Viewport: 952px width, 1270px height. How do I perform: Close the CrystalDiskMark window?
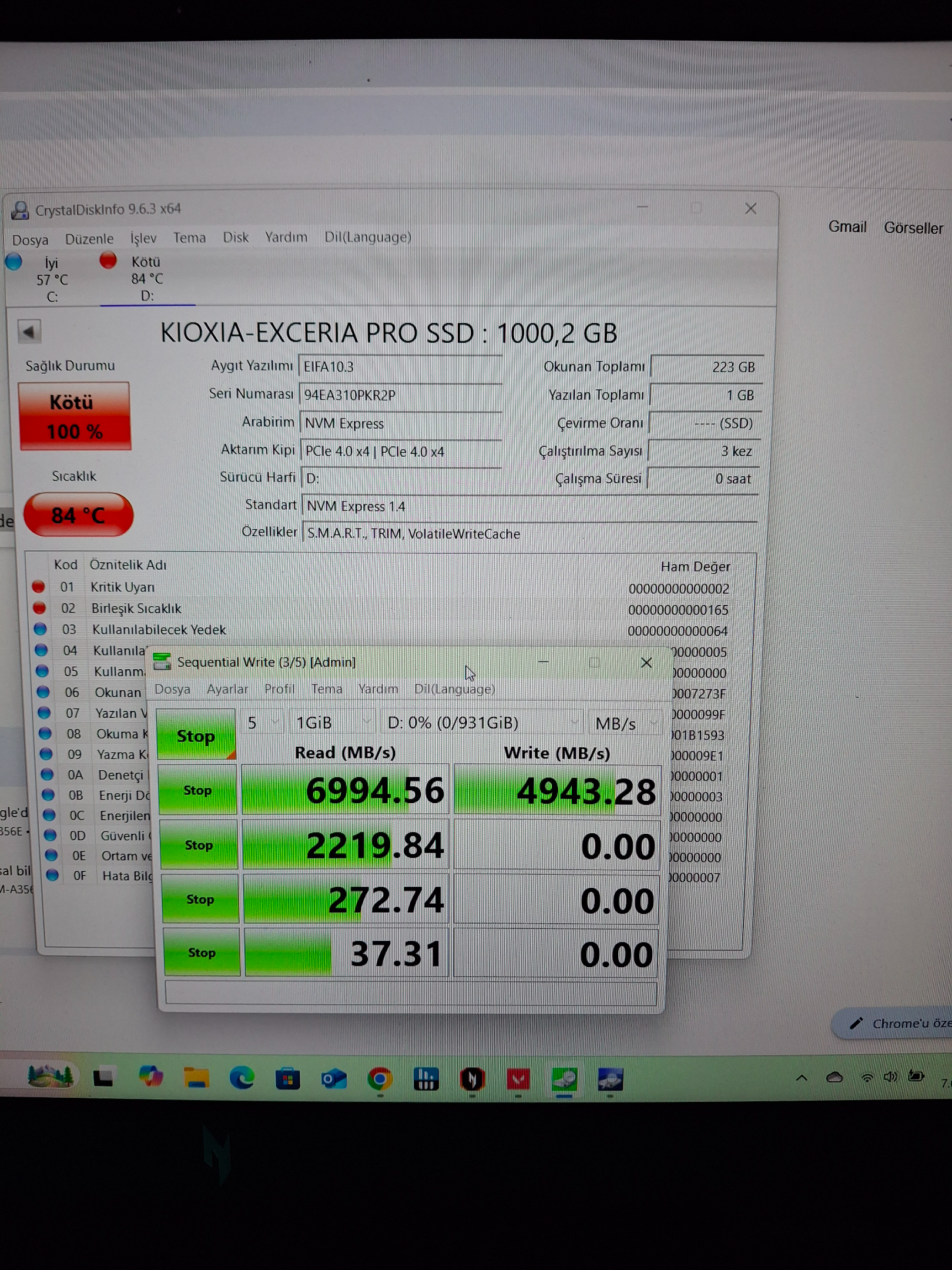[x=646, y=663]
